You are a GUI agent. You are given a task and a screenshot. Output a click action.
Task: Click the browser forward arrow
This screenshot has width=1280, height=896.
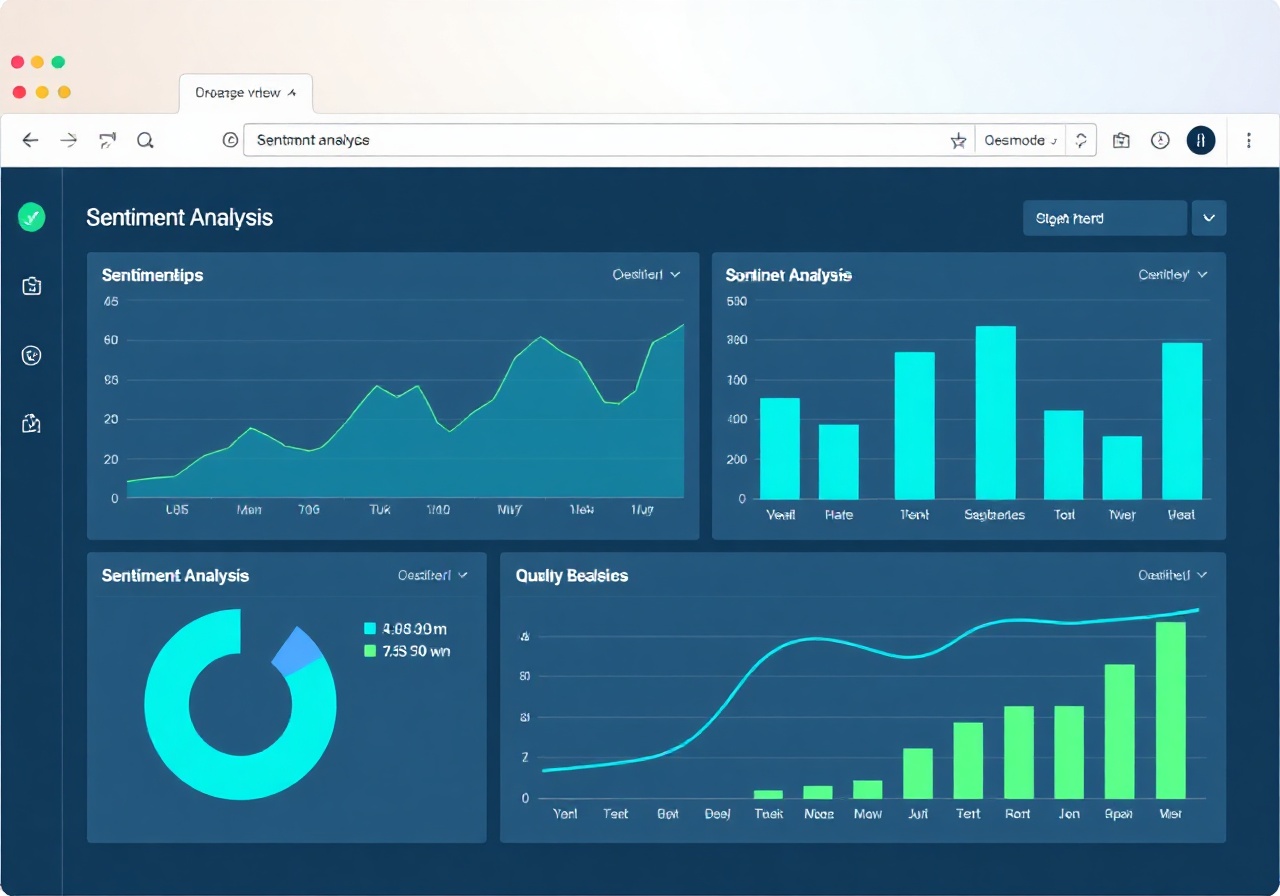(x=69, y=141)
